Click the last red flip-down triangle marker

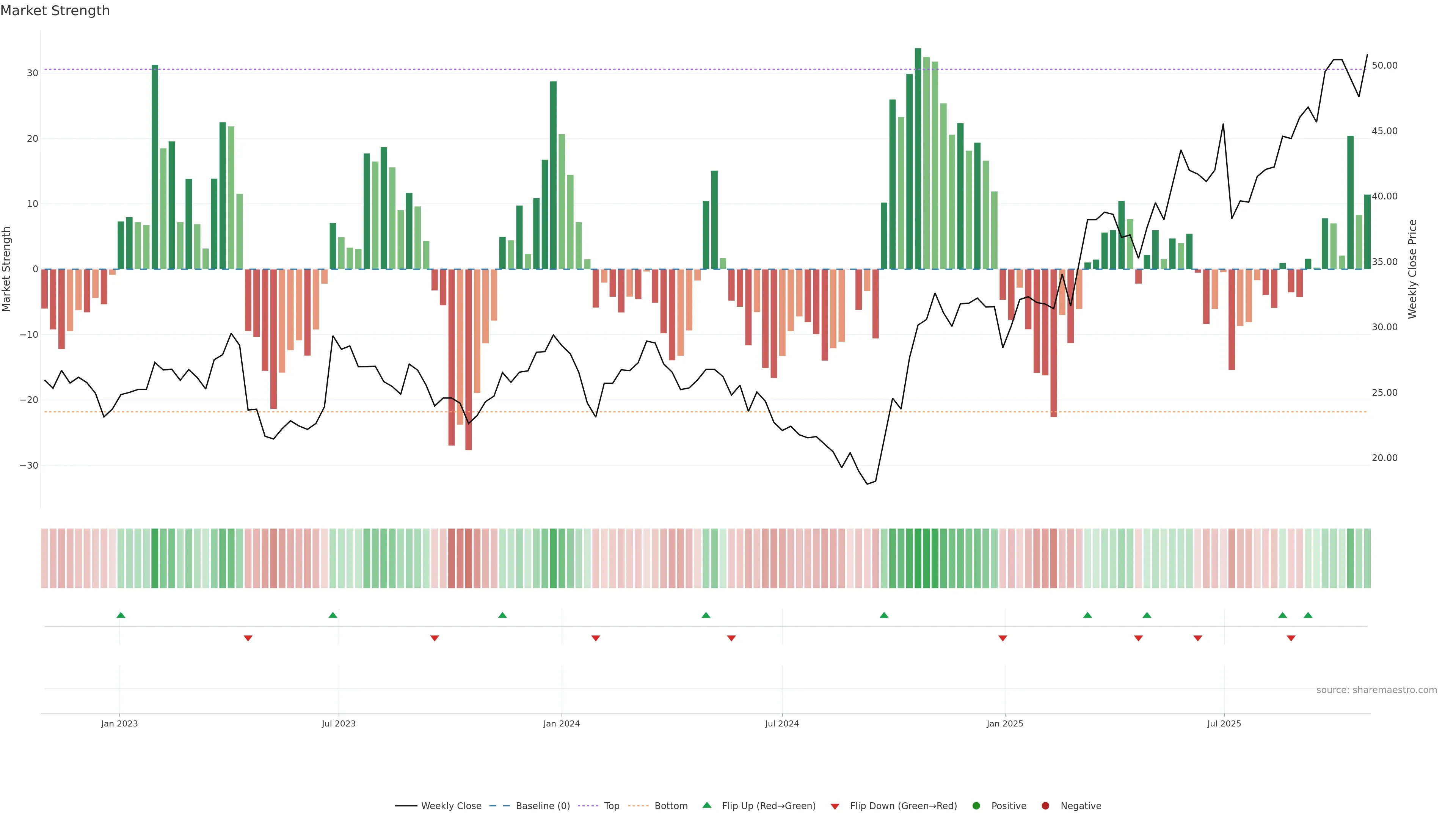[1291, 638]
